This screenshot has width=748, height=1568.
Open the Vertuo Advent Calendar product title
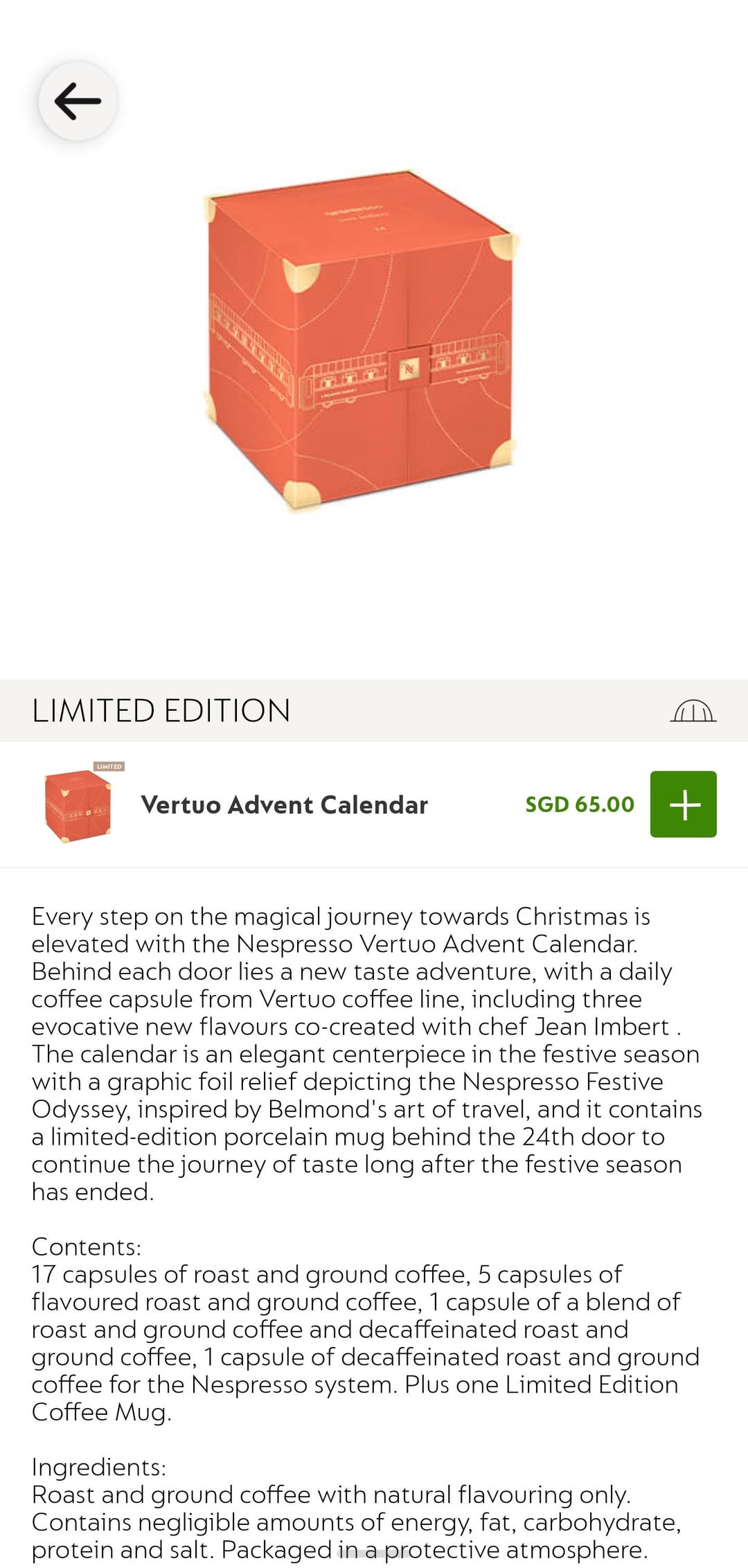[x=284, y=804]
